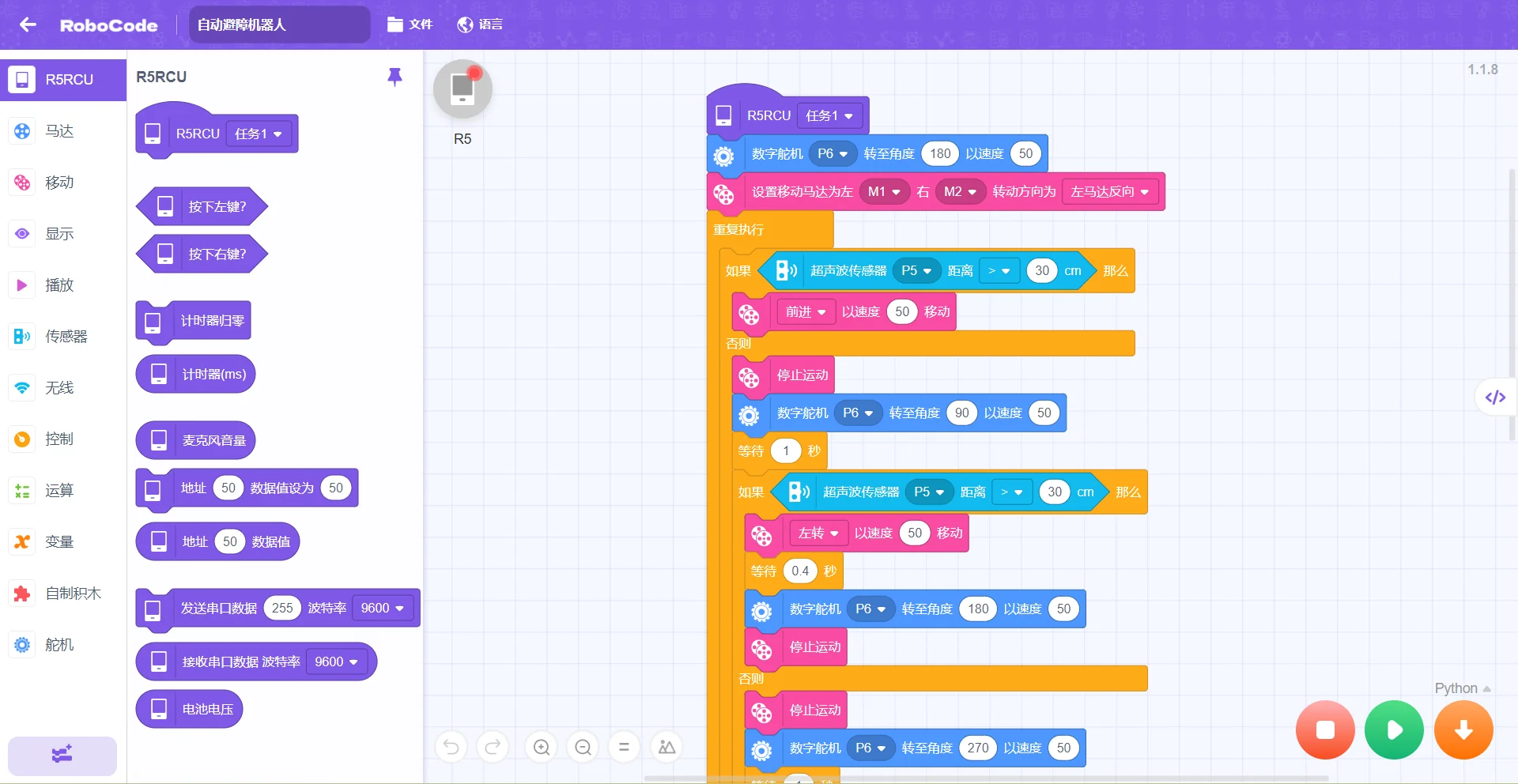Open the 传感器 block category

63,337
